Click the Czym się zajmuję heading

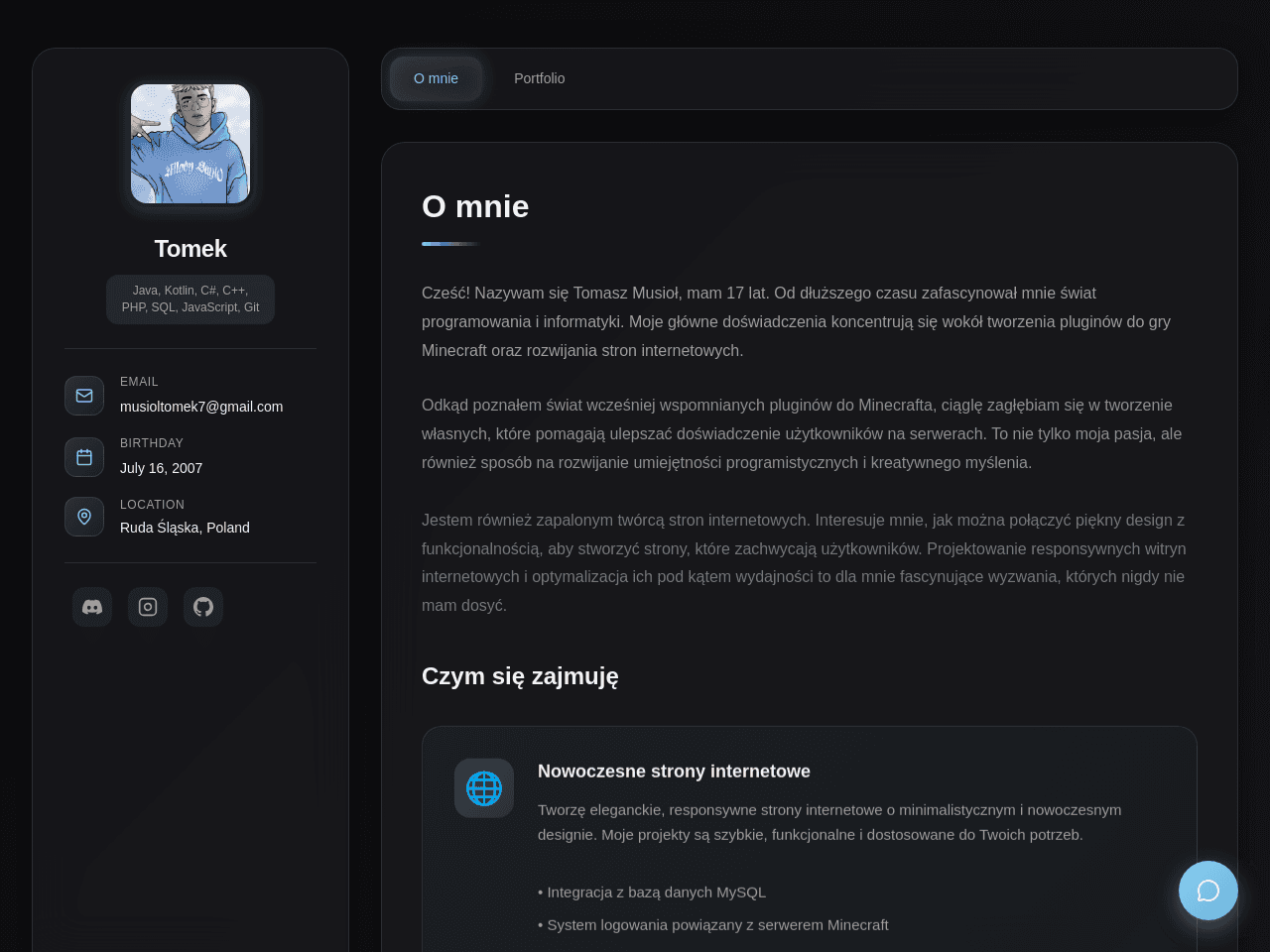click(x=520, y=676)
